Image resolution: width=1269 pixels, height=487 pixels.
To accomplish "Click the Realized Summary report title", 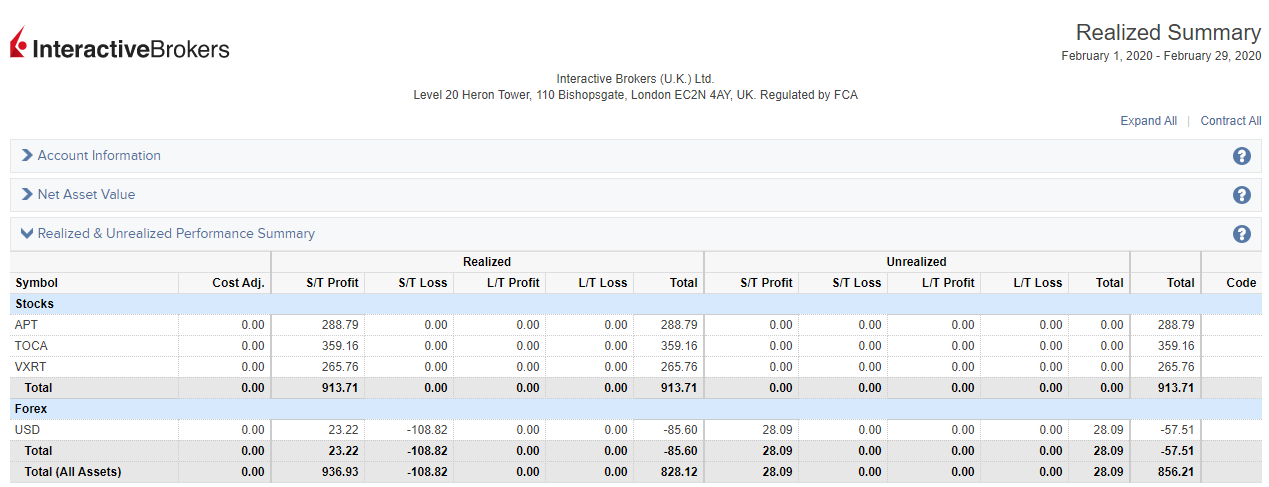I will pos(1168,33).
